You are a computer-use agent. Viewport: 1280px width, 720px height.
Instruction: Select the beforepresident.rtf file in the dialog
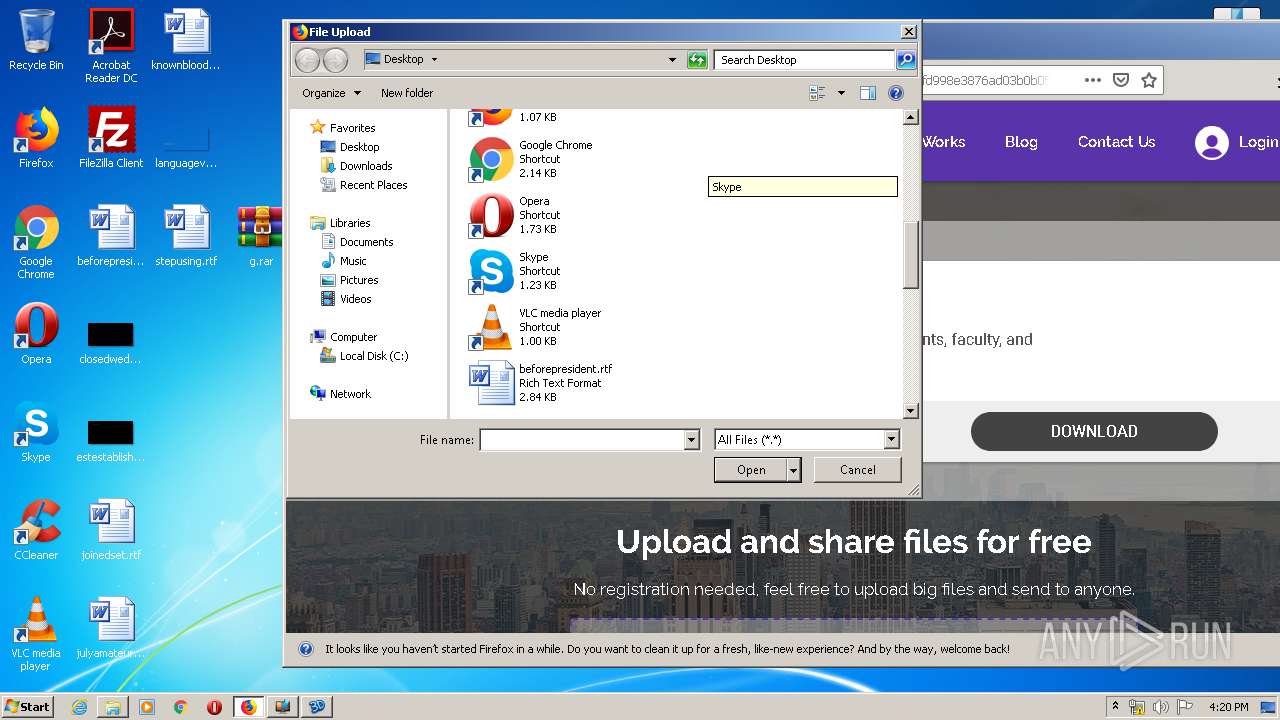click(541, 383)
